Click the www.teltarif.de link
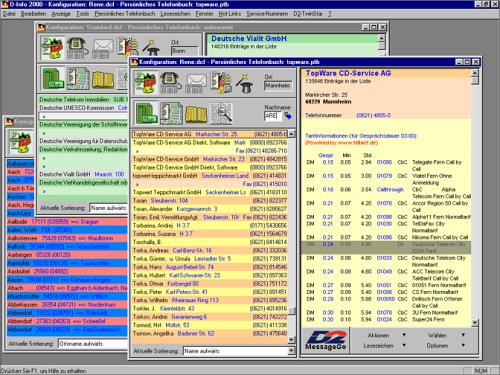 coord(357,143)
